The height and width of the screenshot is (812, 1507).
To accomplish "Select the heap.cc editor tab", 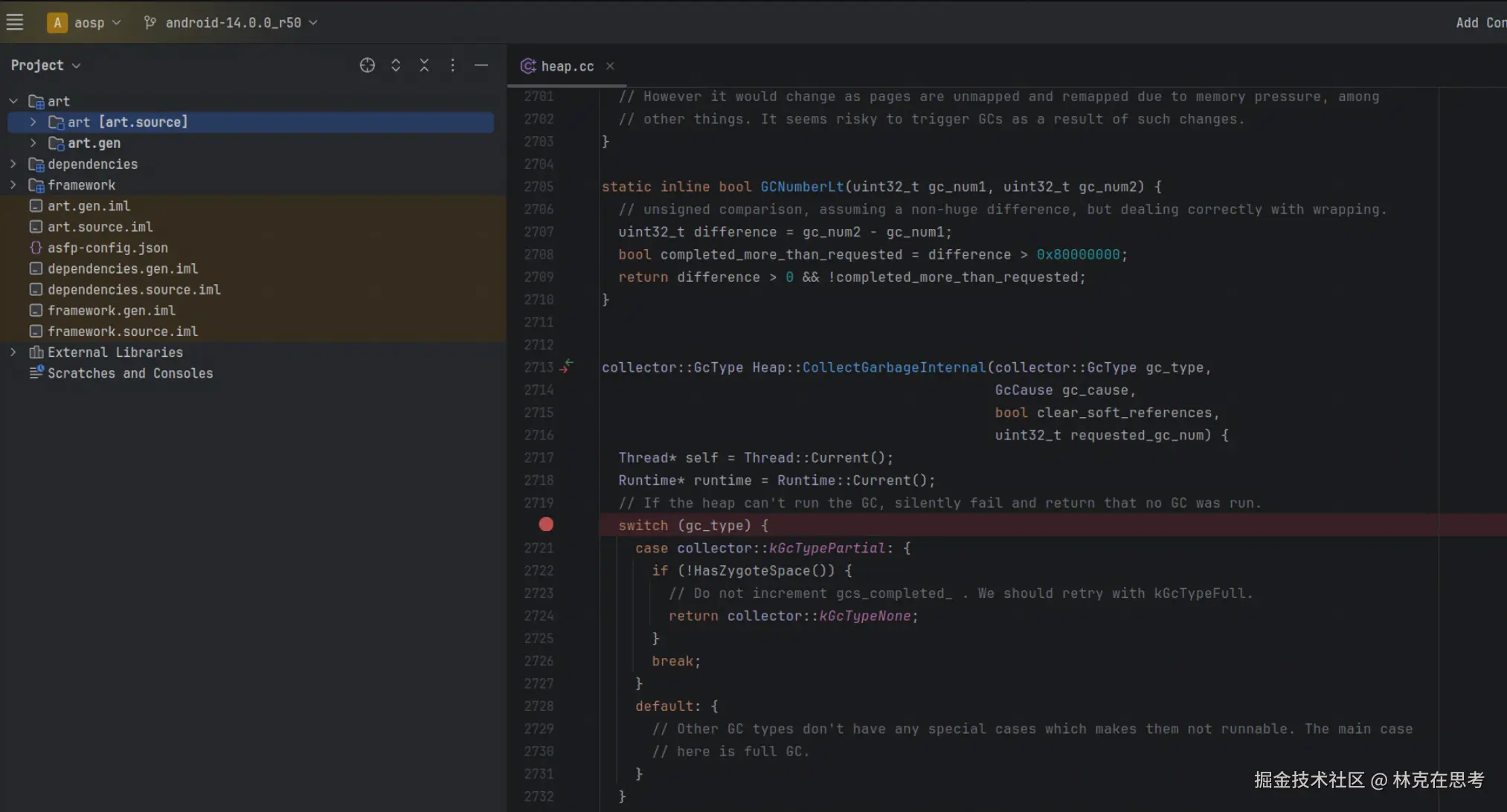I will pos(566,66).
